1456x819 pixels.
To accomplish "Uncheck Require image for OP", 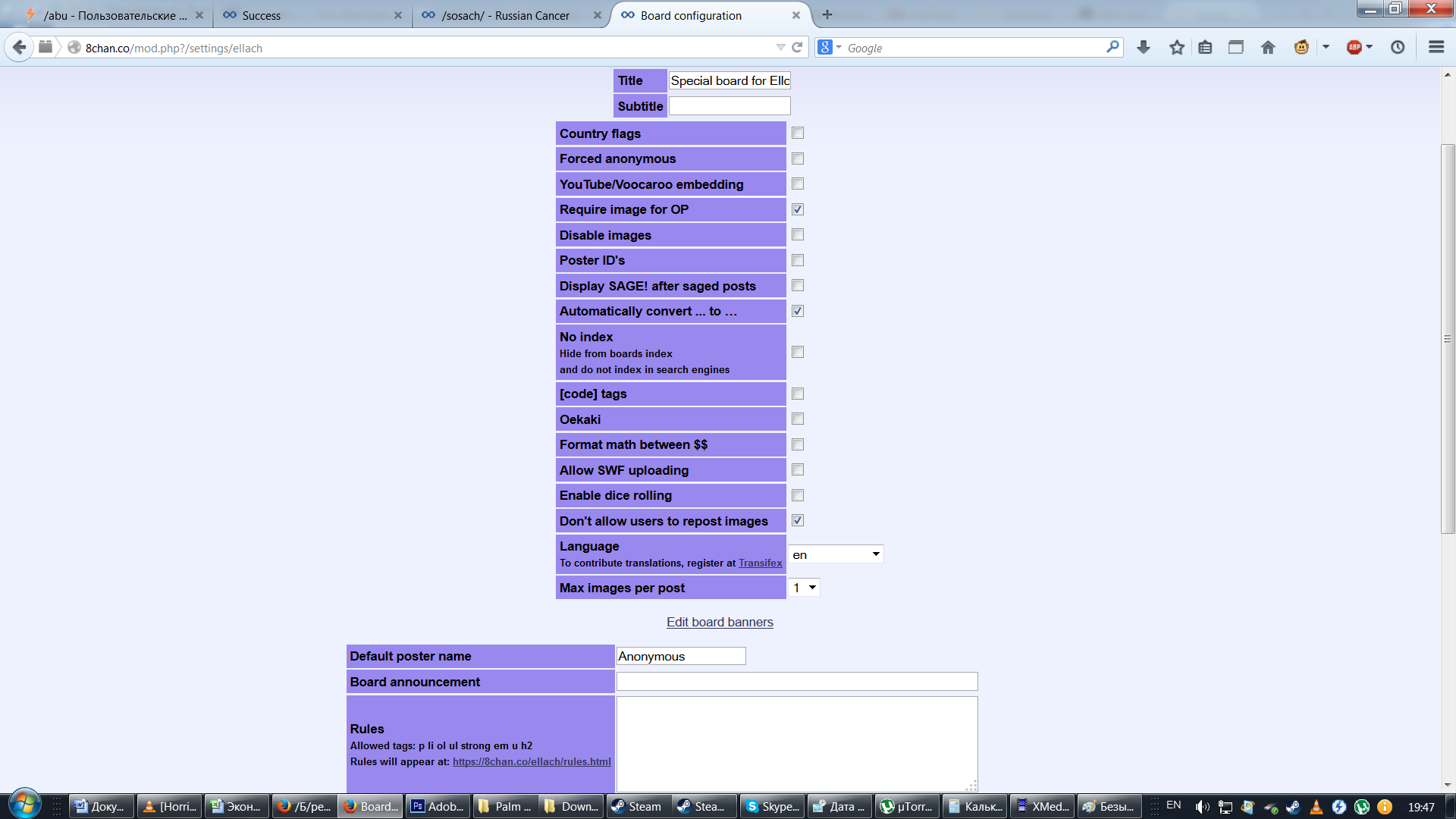I will coord(798,209).
